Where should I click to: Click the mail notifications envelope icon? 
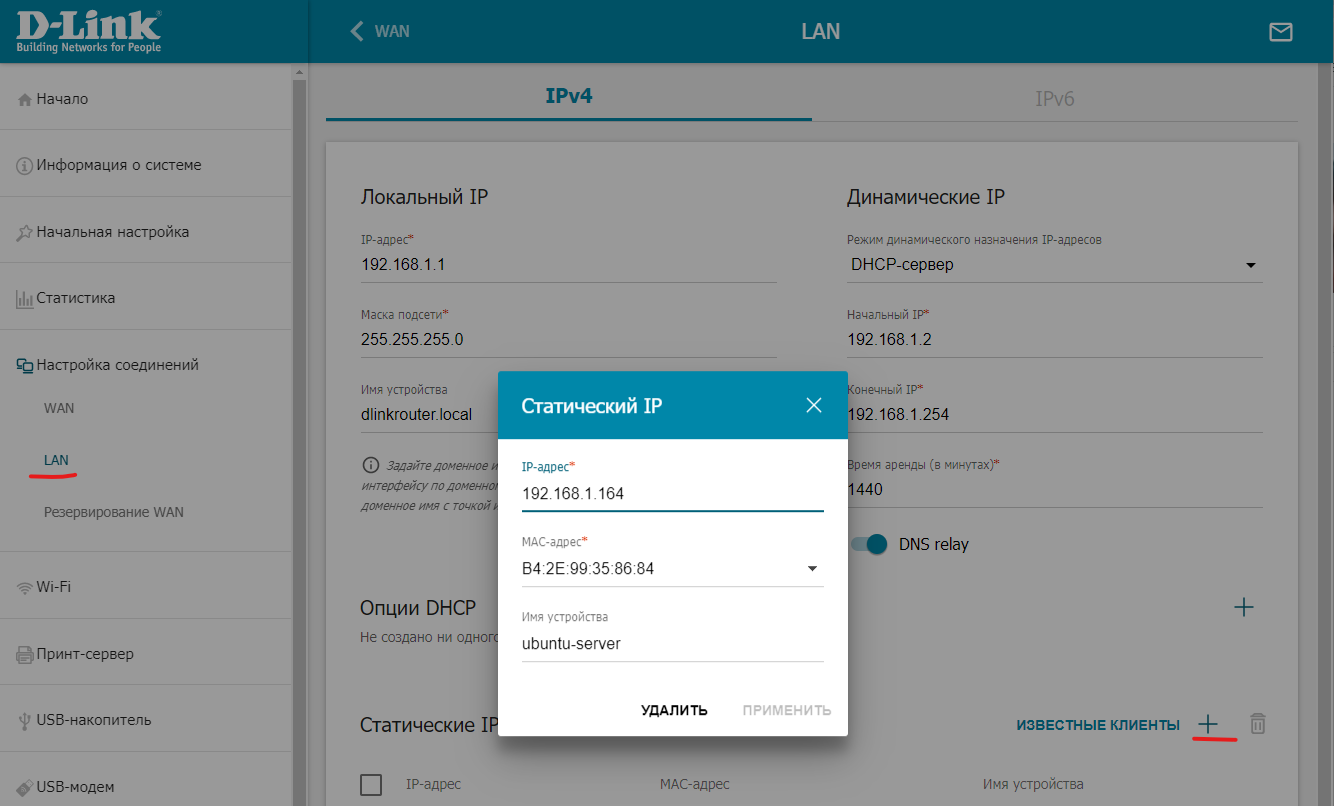[1280, 32]
